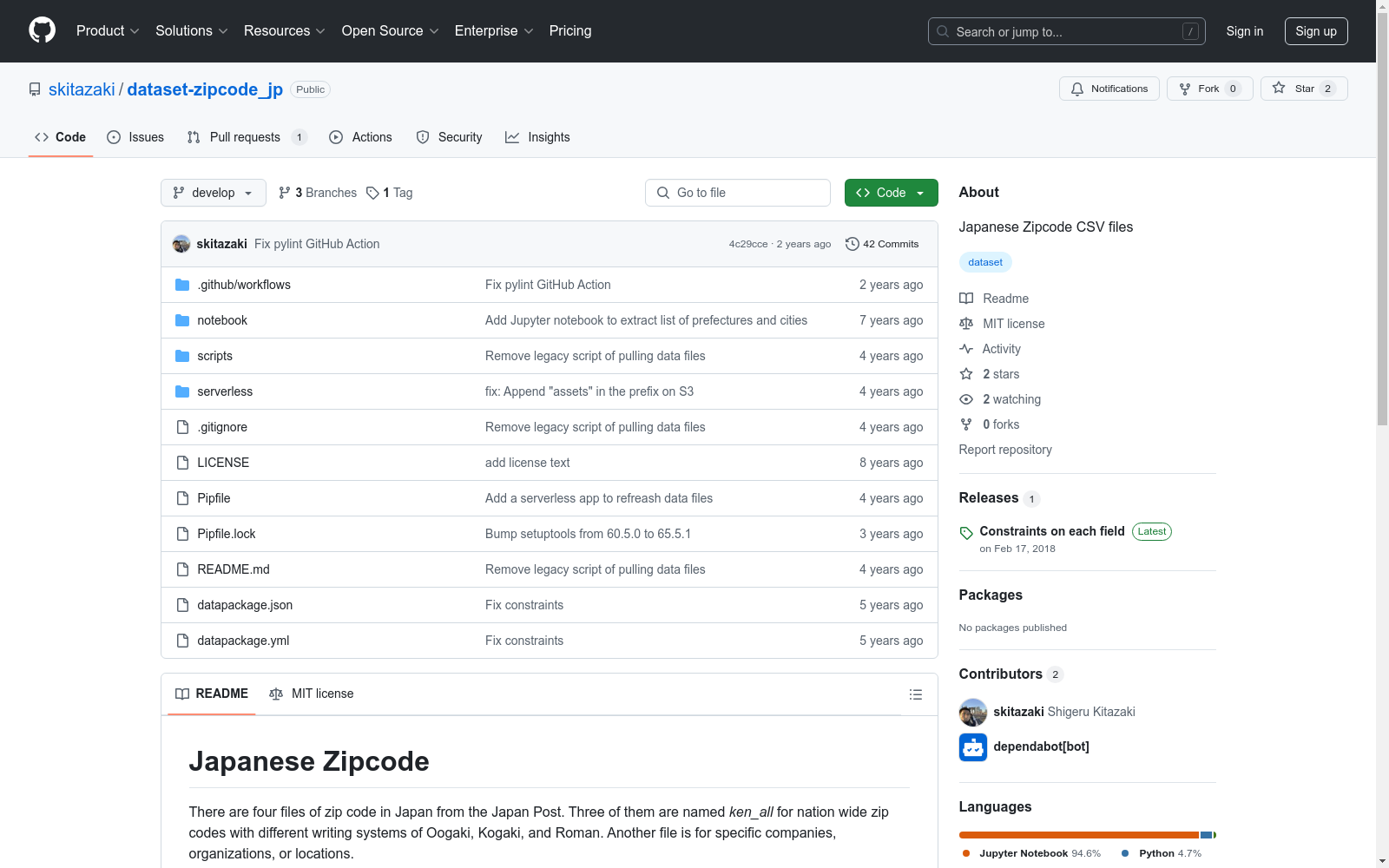Click the commit hash 4c29cce

(748, 244)
